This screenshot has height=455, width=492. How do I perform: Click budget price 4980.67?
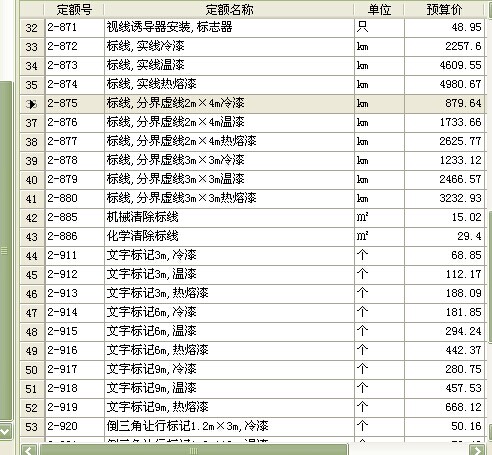(444, 85)
